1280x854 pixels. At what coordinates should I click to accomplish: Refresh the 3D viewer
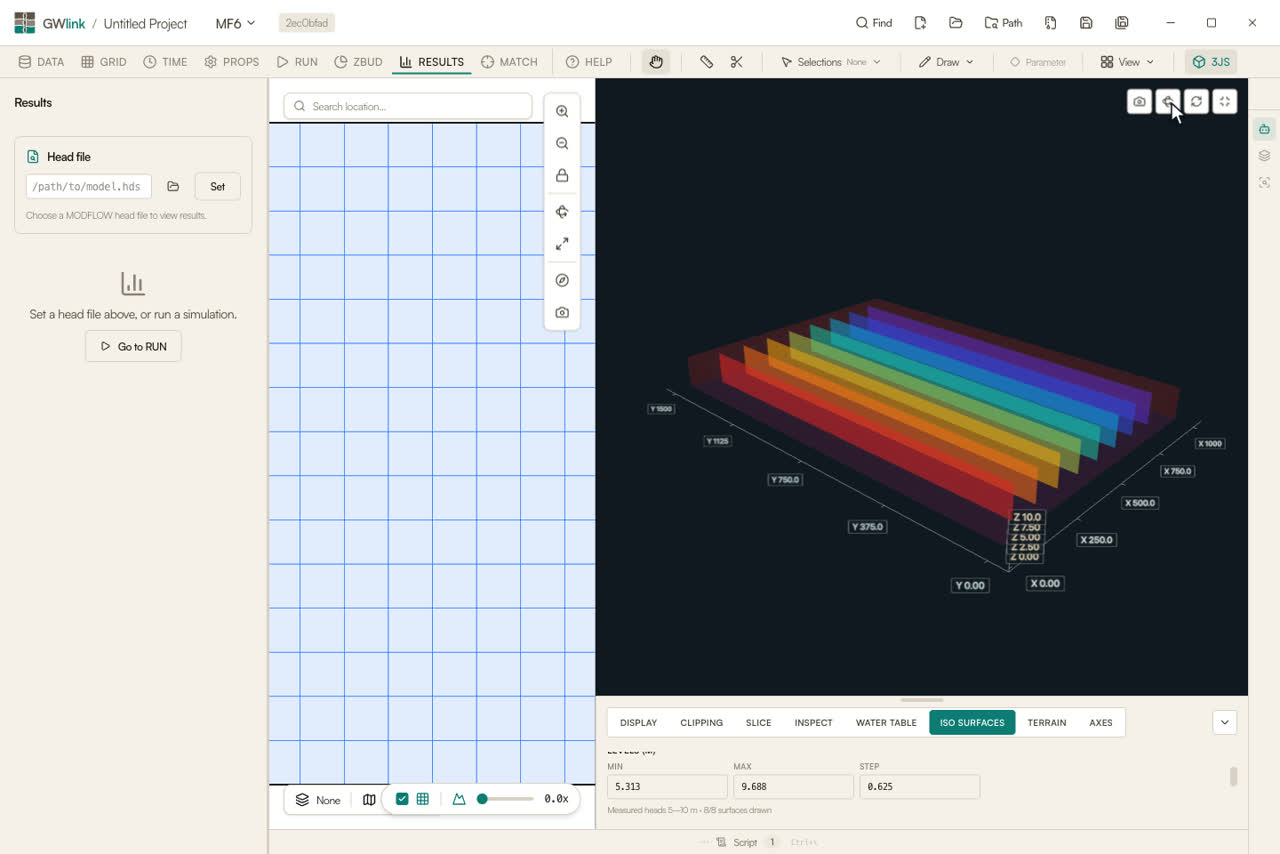coord(1196,102)
